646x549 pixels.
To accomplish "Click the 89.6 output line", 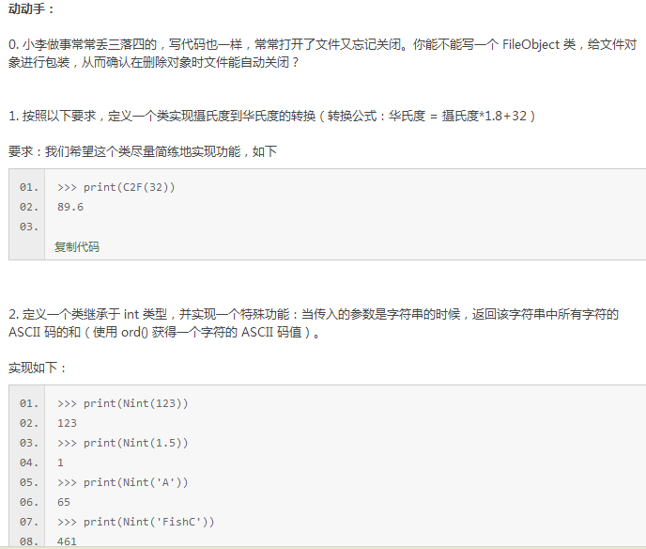I will coord(70,207).
